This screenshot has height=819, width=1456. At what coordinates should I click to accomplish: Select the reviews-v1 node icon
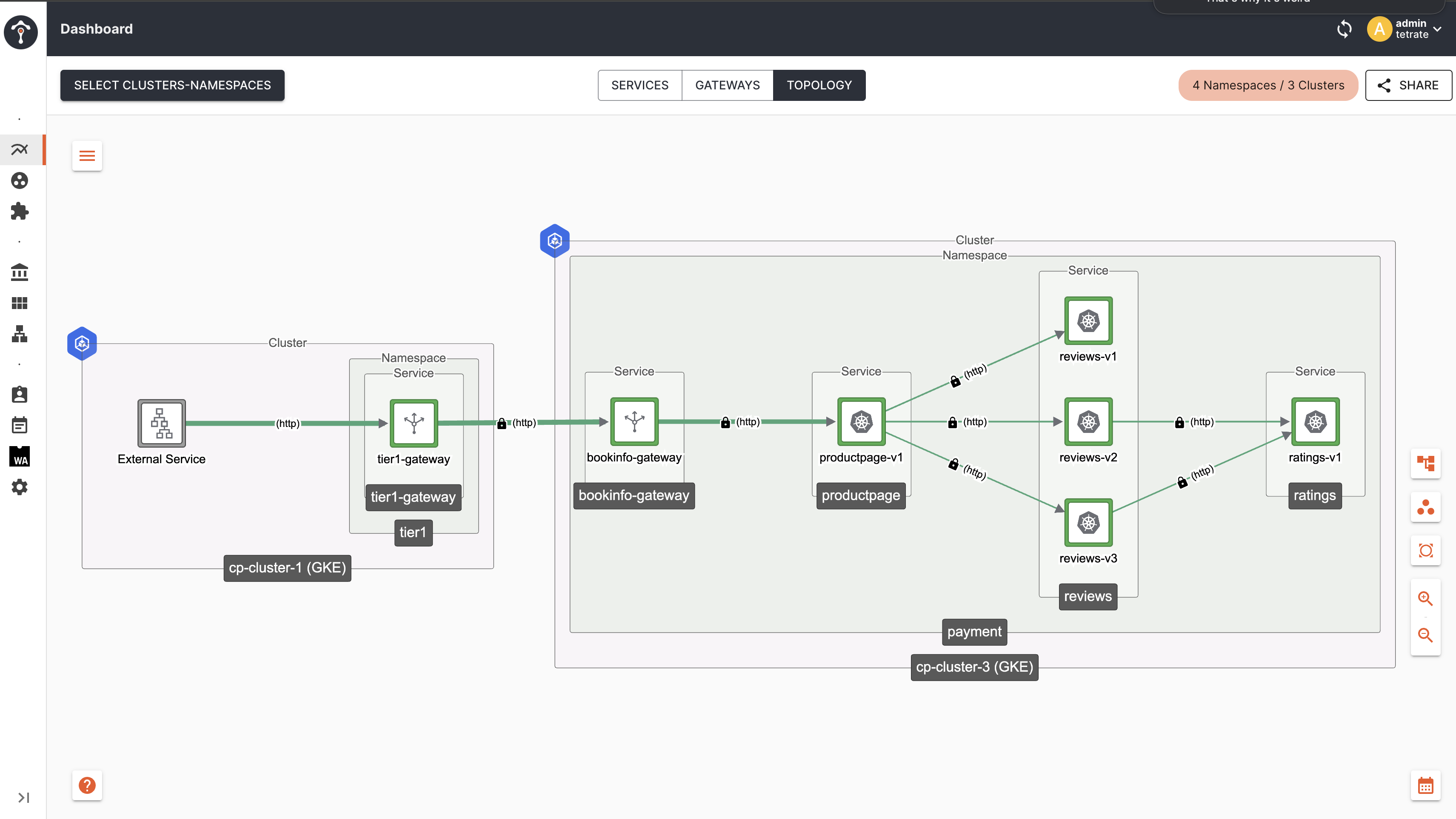1089,321
